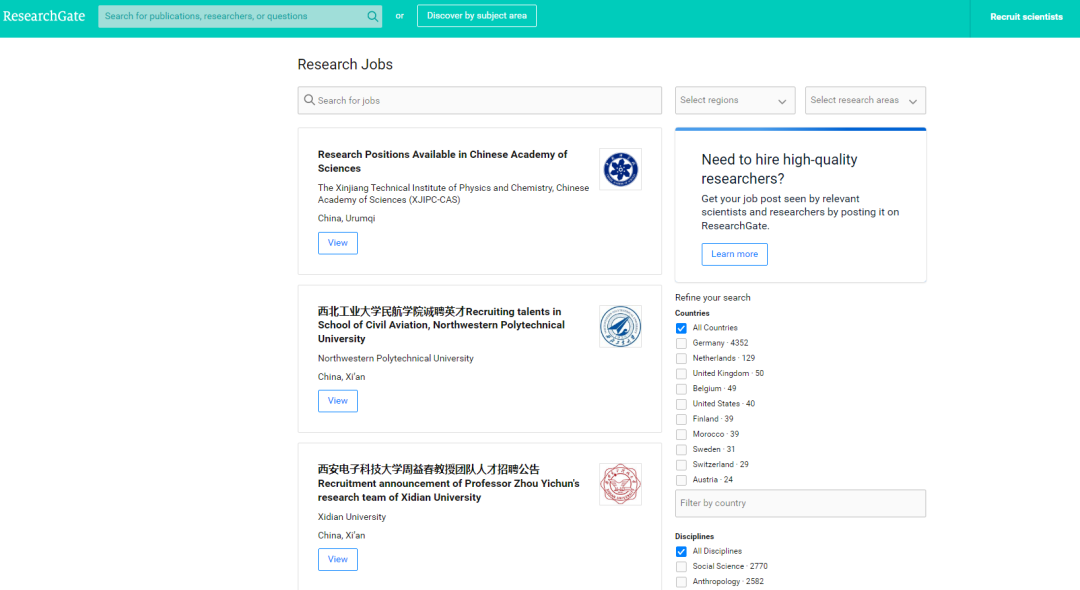Click the 'Research Jobs' heading

click(x=345, y=64)
